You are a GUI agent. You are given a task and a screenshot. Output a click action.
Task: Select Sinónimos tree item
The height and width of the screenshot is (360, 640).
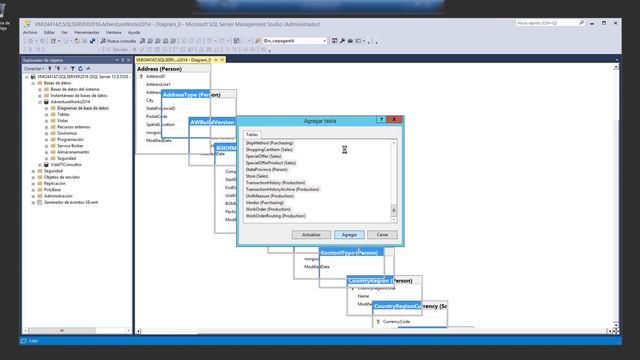(x=67, y=133)
